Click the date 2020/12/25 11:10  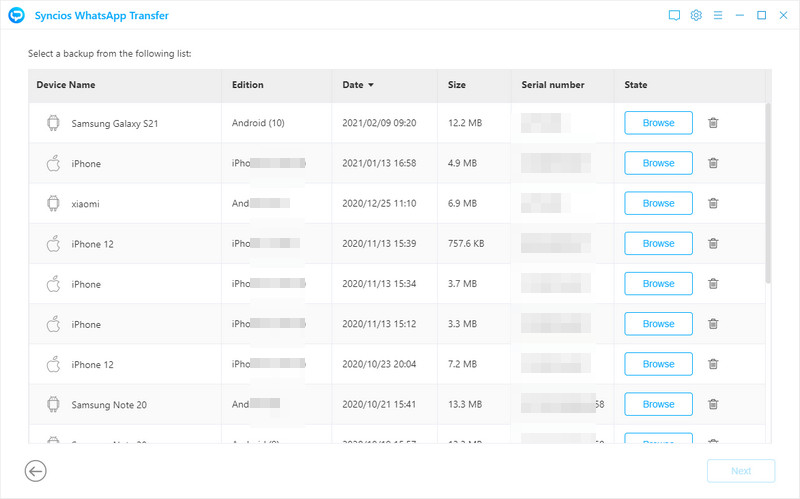click(x=379, y=204)
